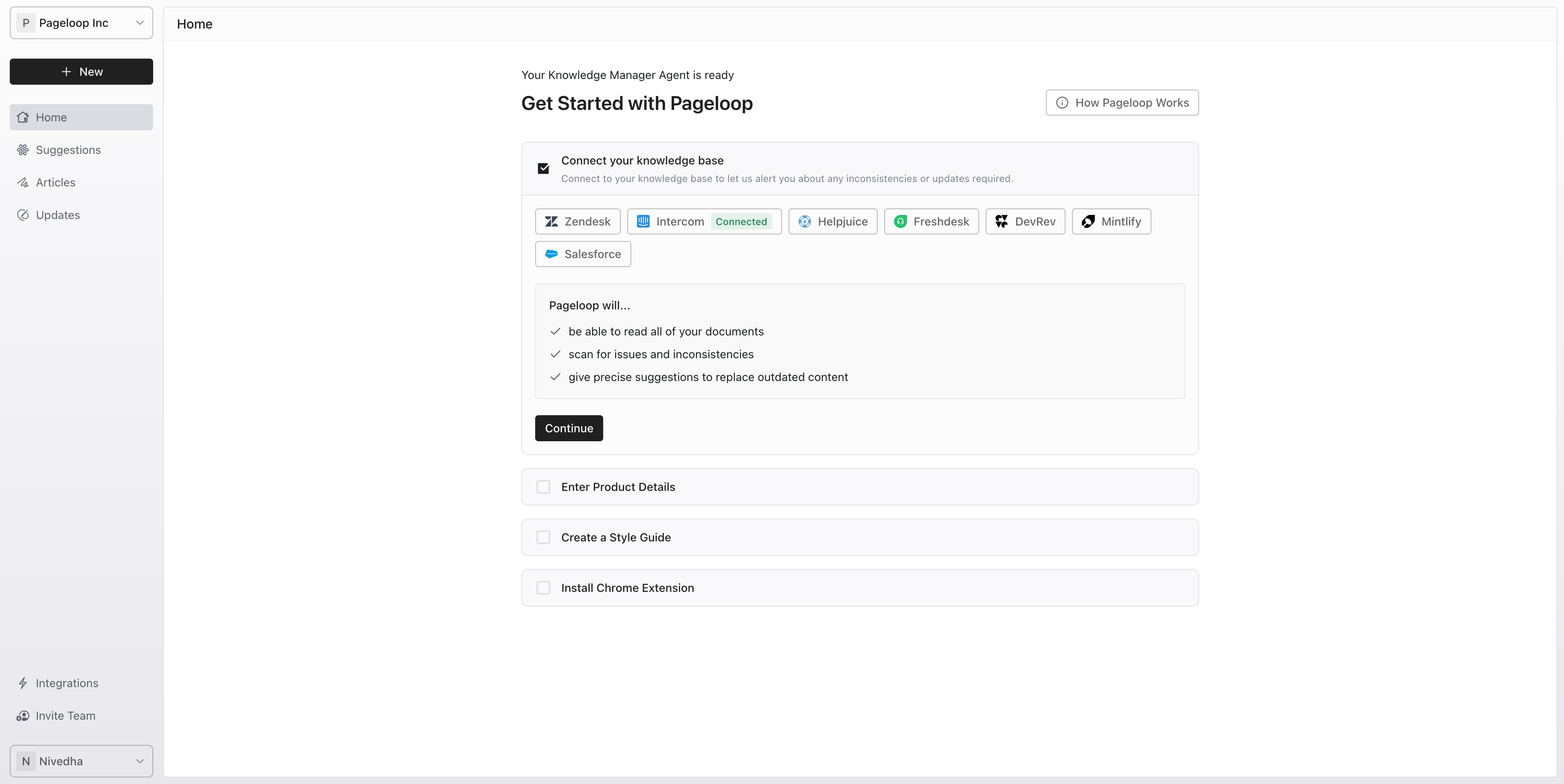Pick the DevRev logo icon

click(x=1002, y=221)
